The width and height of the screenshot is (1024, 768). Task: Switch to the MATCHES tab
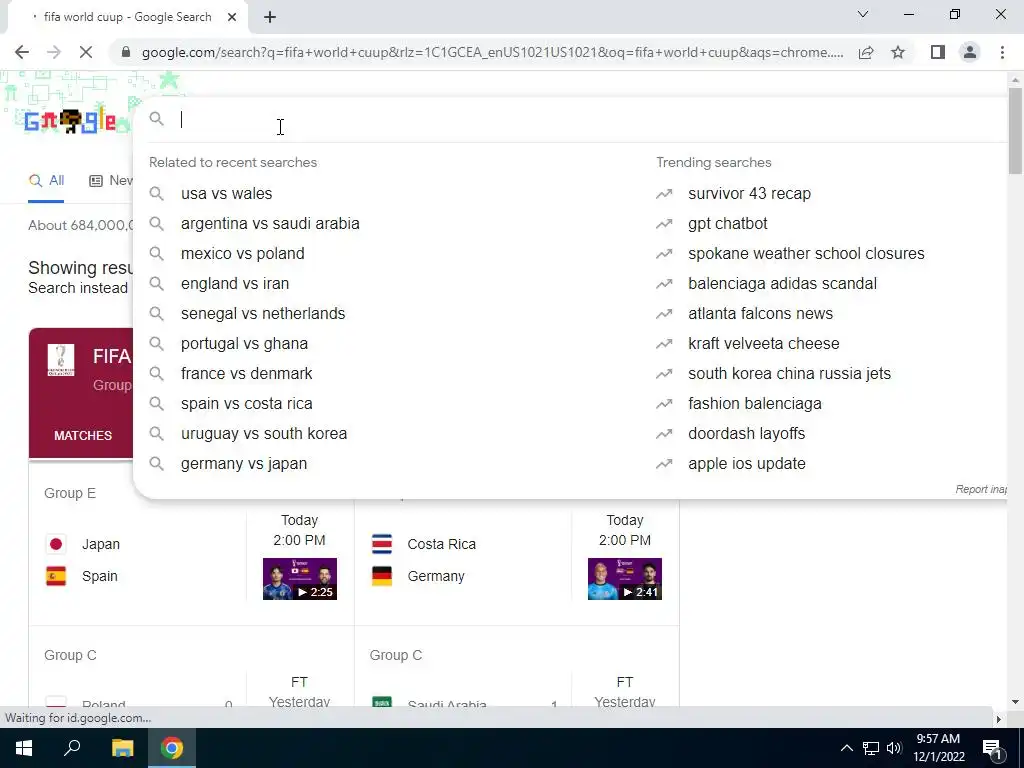83,436
